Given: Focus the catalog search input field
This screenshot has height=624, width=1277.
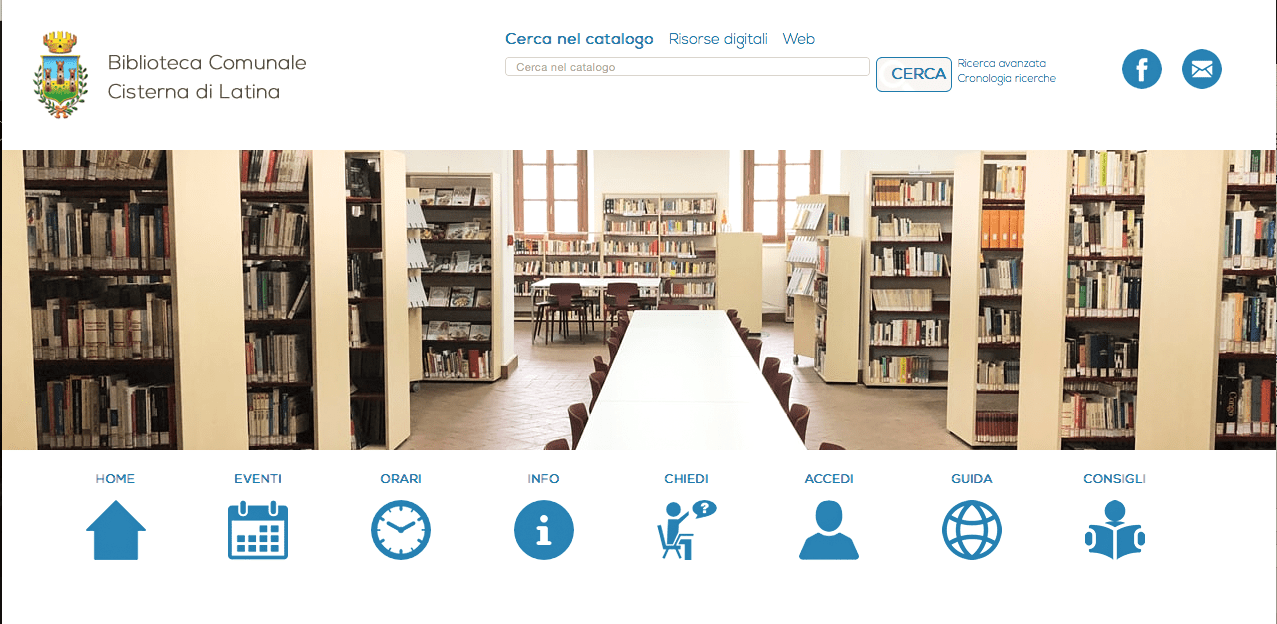Looking at the screenshot, I should pos(687,67).
